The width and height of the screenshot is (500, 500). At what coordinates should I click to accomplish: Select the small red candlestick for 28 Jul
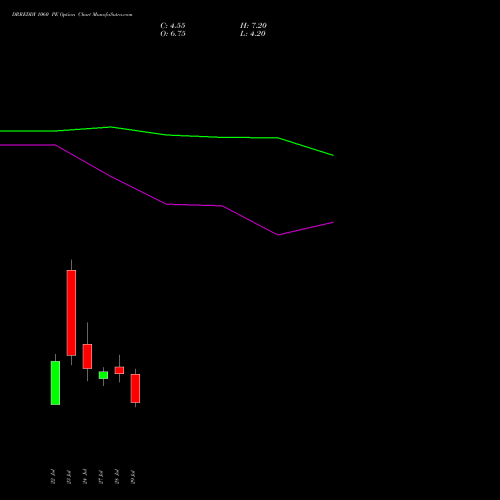tap(119, 370)
